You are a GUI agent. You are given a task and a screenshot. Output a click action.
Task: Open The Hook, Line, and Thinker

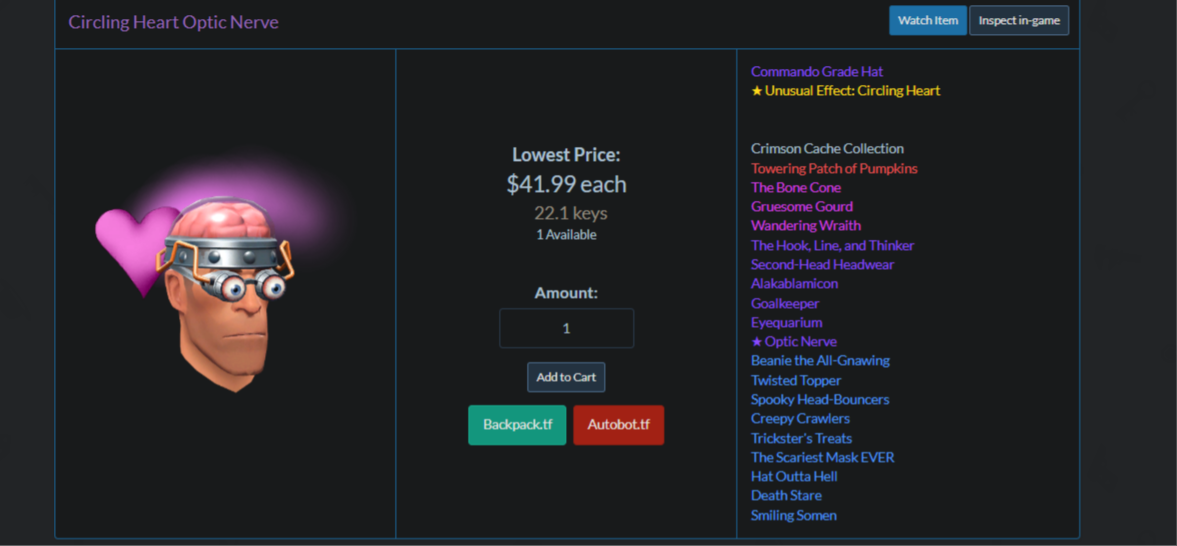832,246
